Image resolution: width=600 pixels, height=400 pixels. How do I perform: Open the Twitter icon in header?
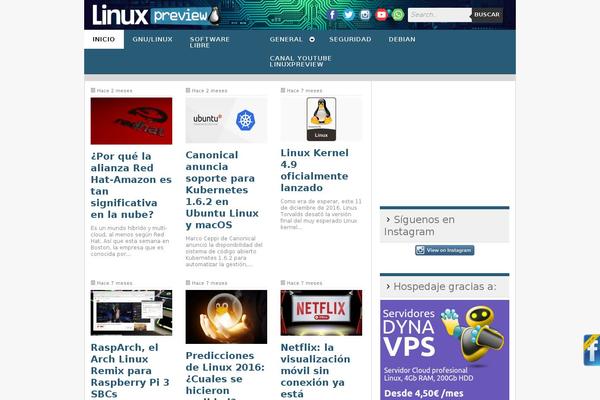[349, 15]
